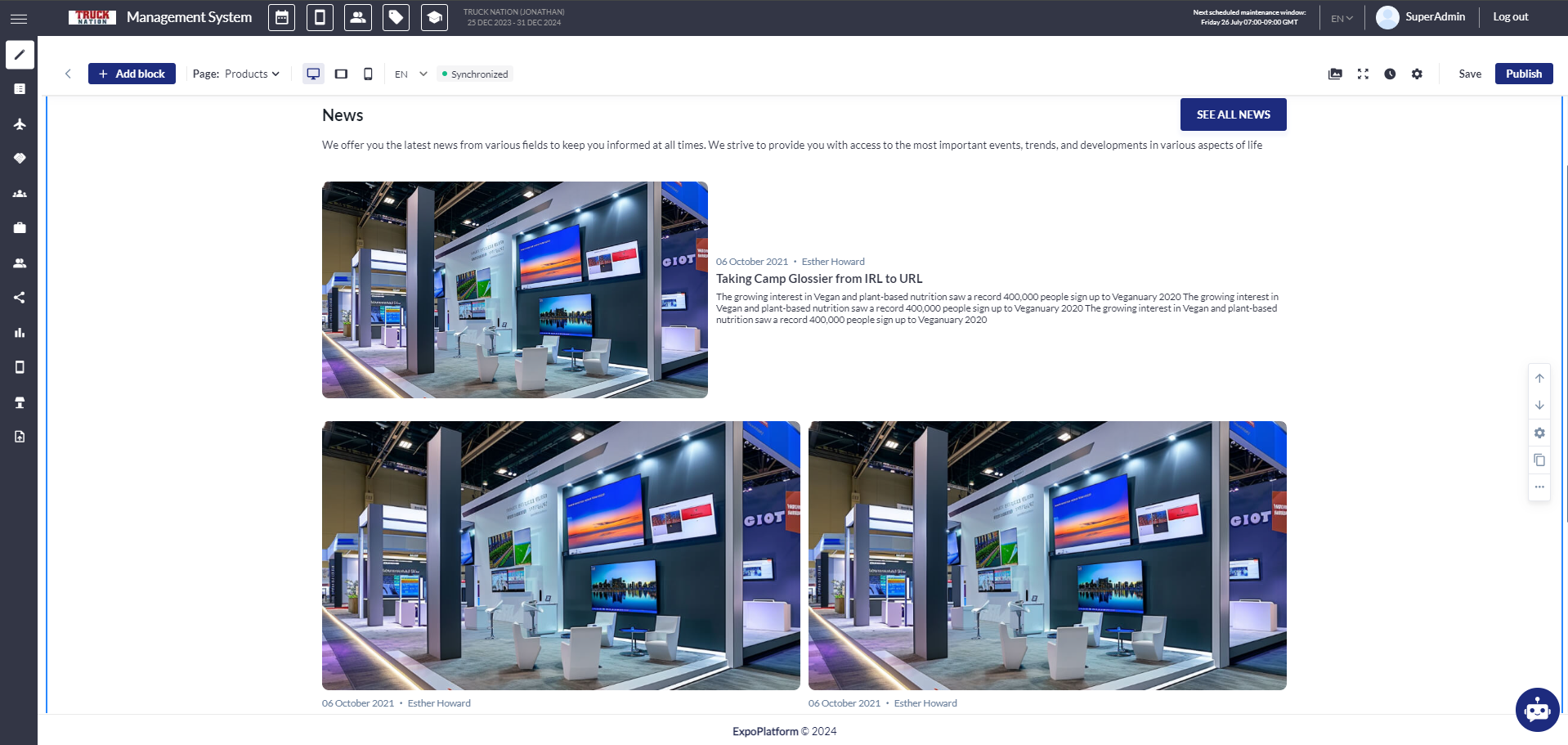Open the document list icon in the sidebar

pos(20,89)
